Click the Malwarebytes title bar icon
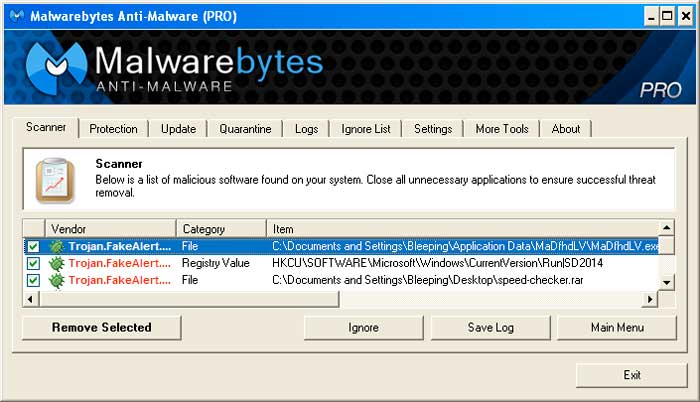This screenshot has height=402, width=700. [17, 16]
